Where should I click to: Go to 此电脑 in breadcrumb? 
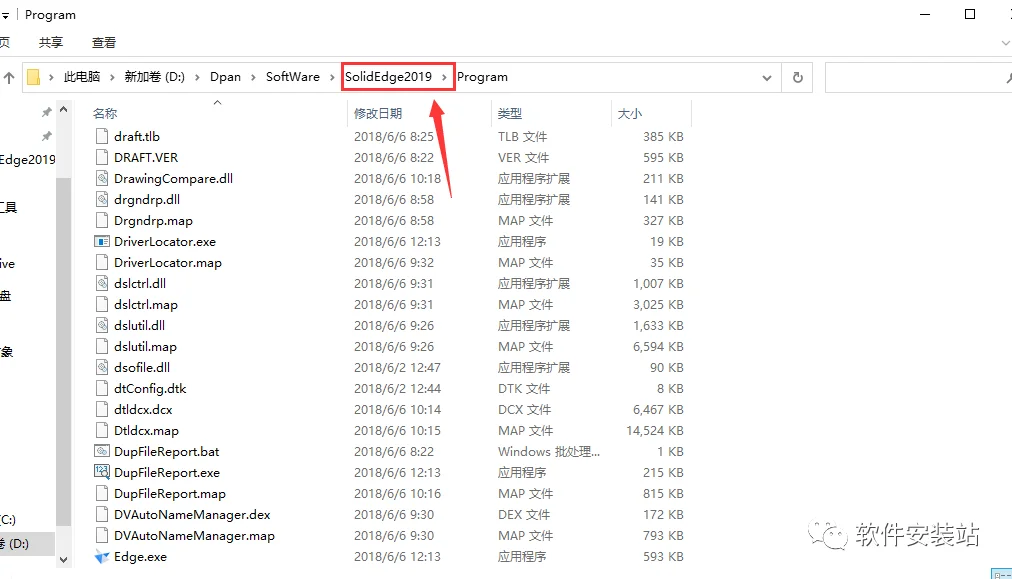coord(82,77)
